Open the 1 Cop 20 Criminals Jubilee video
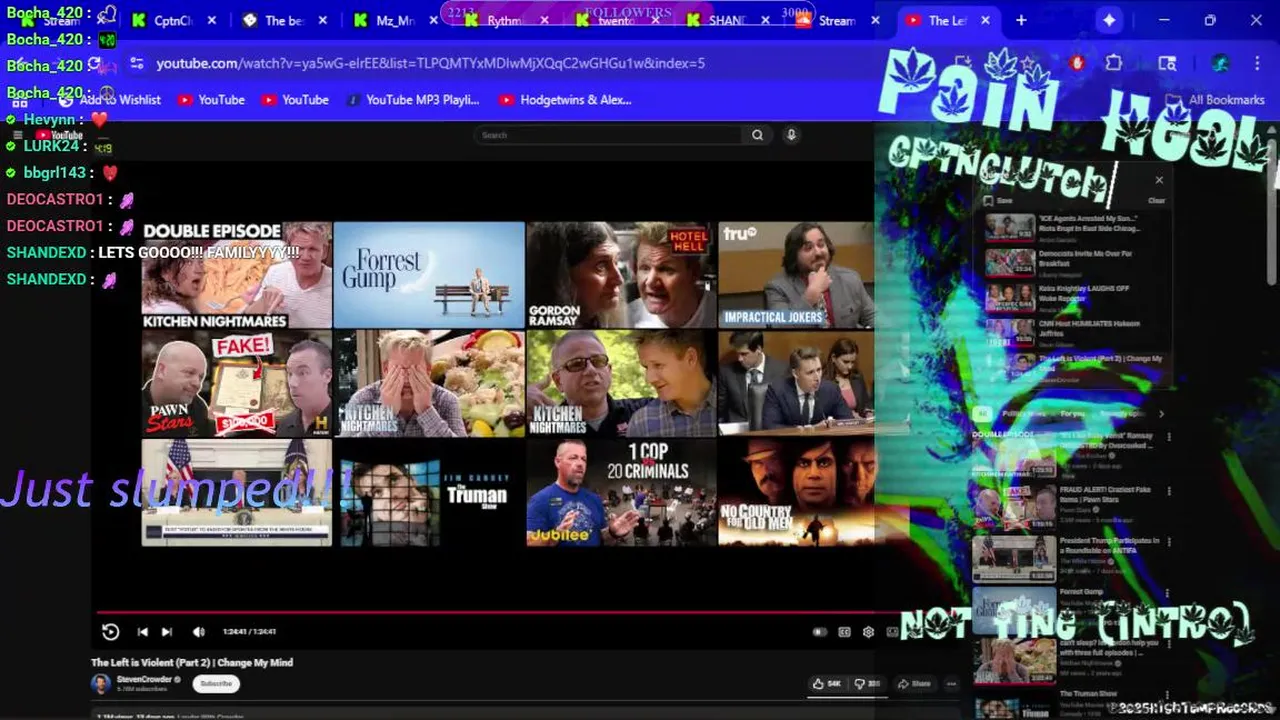The width and height of the screenshot is (1280, 720). click(621, 493)
